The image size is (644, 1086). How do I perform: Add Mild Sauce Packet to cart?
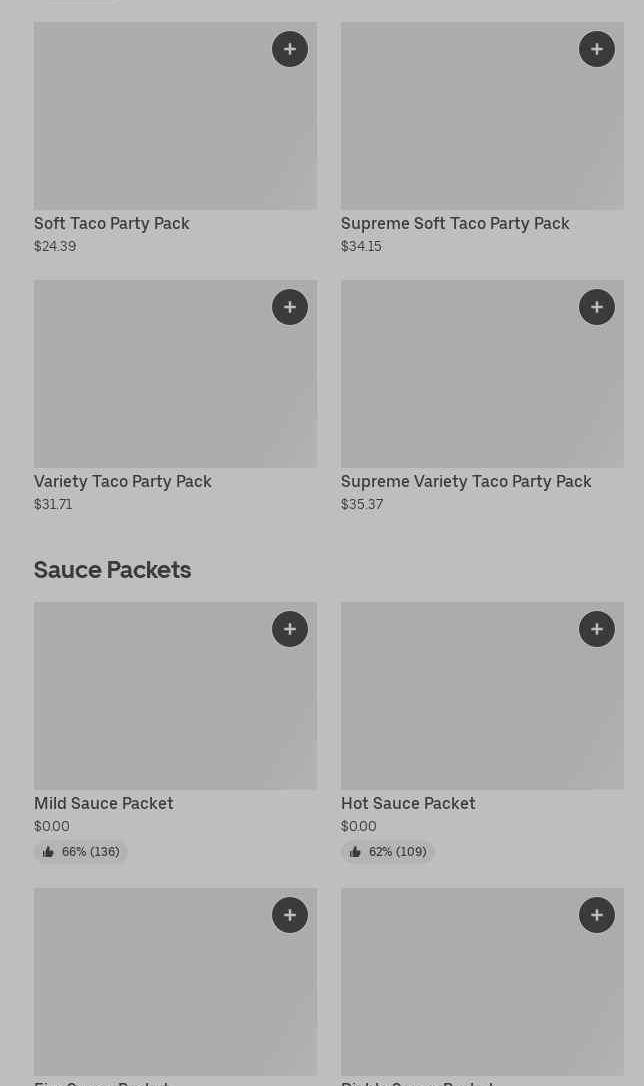[290, 629]
